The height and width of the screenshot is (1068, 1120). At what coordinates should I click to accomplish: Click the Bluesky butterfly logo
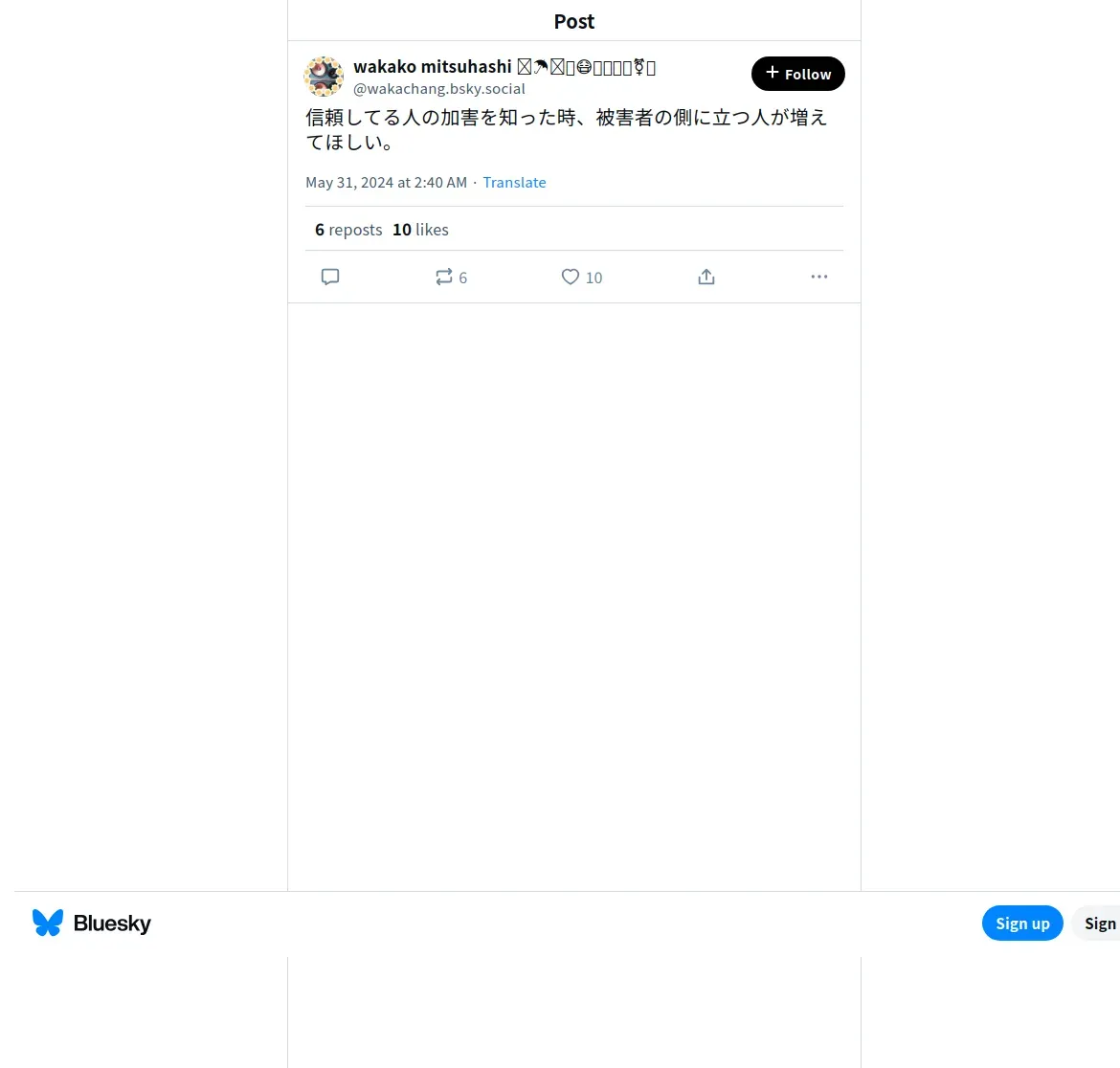point(48,923)
